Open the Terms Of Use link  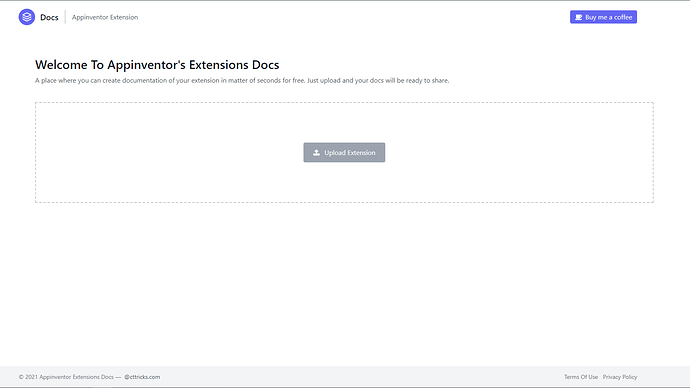click(x=581, y=377)
